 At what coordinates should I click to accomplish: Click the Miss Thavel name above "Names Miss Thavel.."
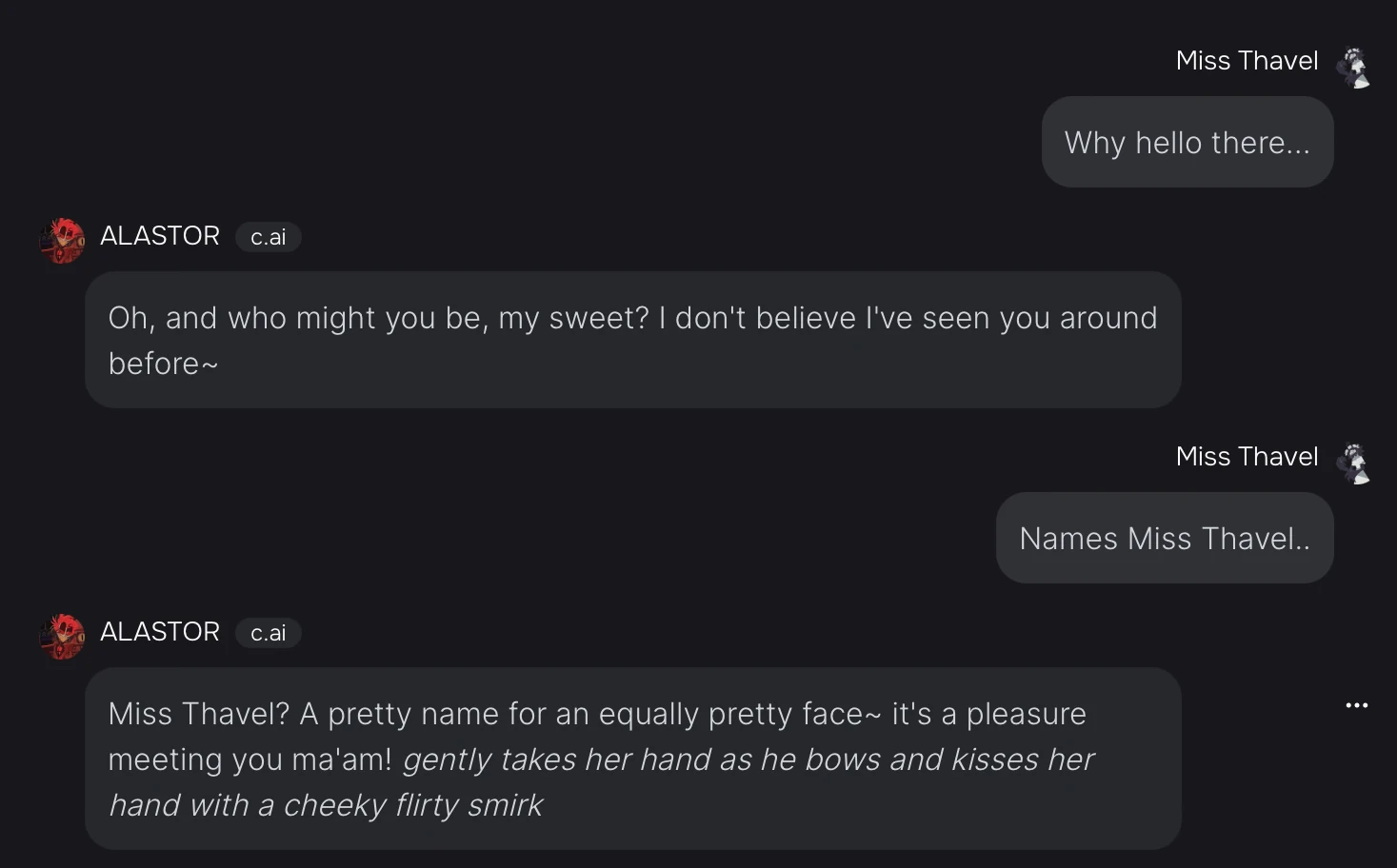[1247, 457]
